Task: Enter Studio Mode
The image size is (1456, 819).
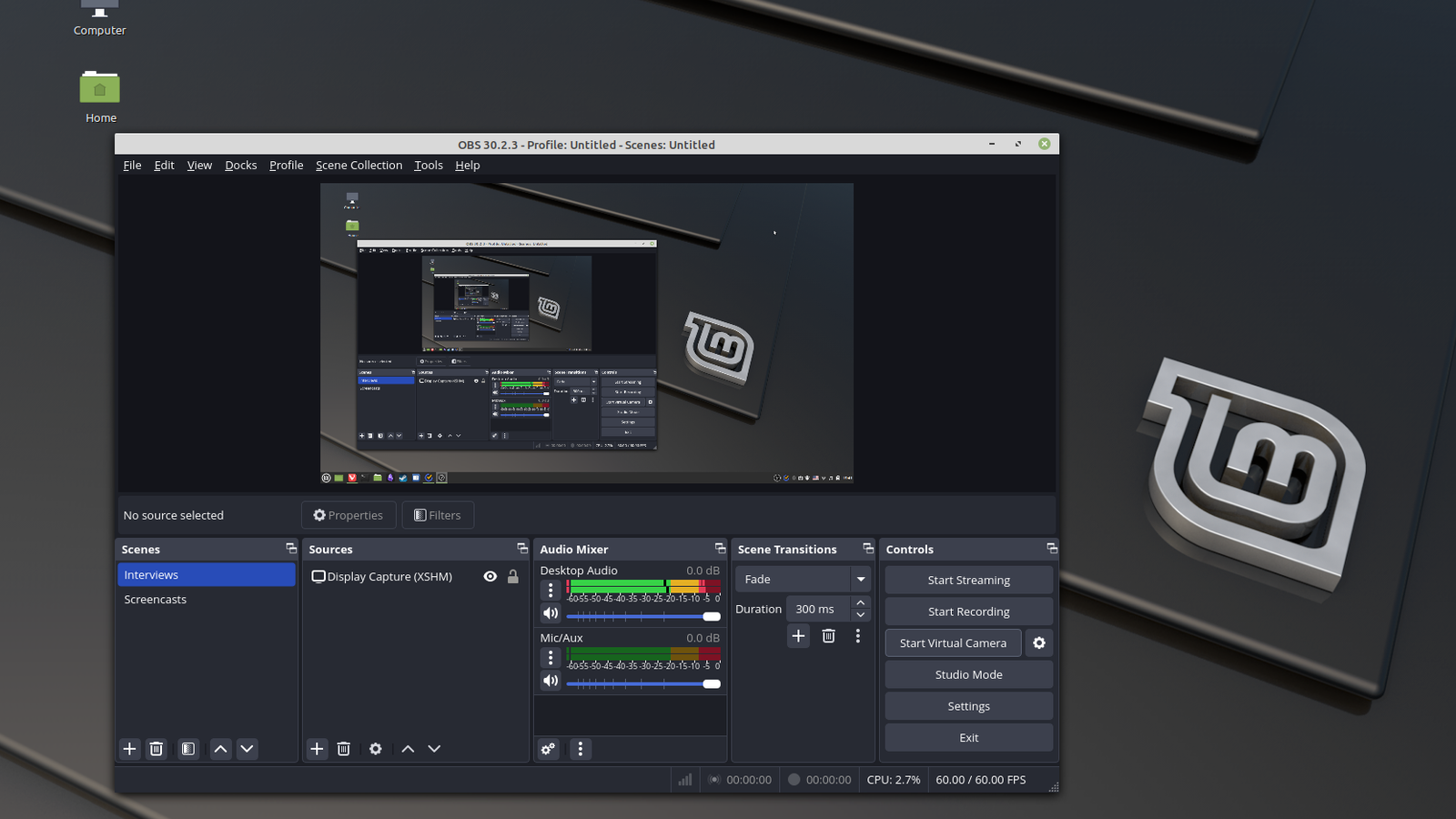Action: pyautogui.click(x=968, y=675)
